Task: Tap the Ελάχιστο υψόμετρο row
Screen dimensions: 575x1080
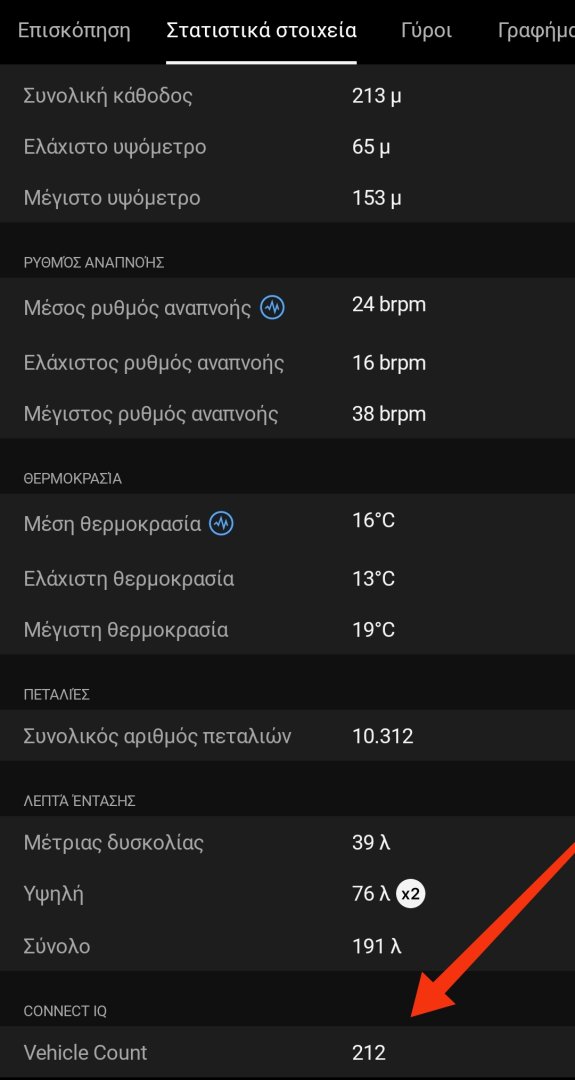Action: point(287,147)
